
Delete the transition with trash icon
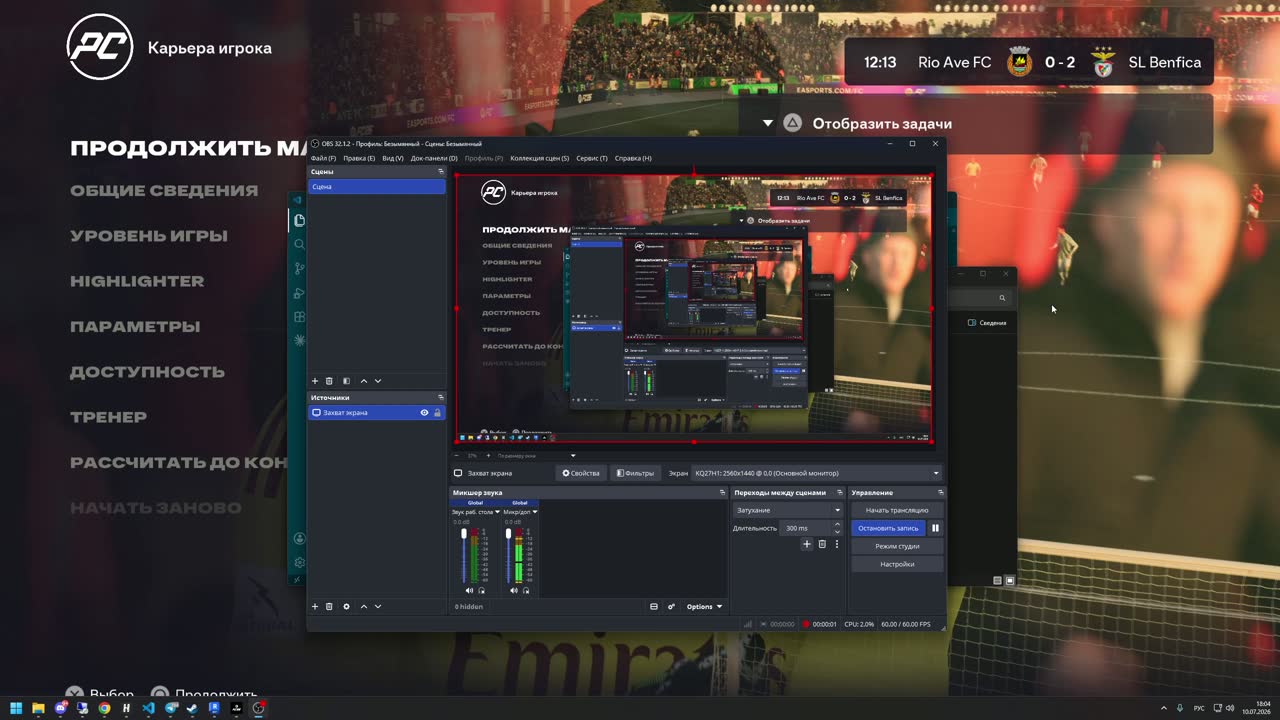click(x=822, y=544)
